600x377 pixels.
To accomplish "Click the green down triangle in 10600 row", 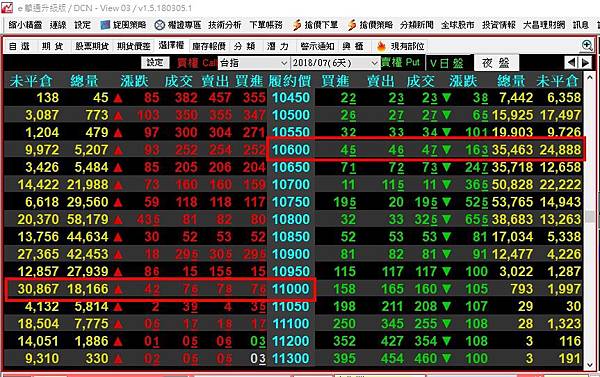I will coord(446,150).
